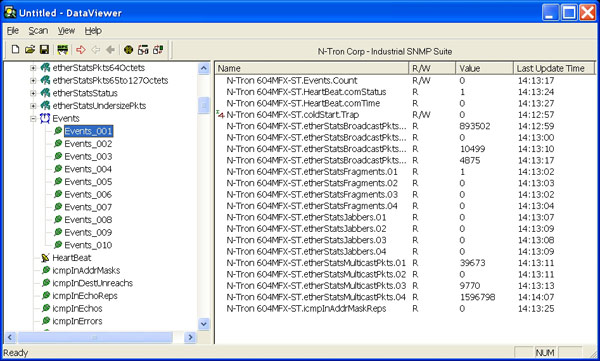Select the HeartBeat.comStatus row
This screenshot has height=361, width=600.
(x=404, y=92)
